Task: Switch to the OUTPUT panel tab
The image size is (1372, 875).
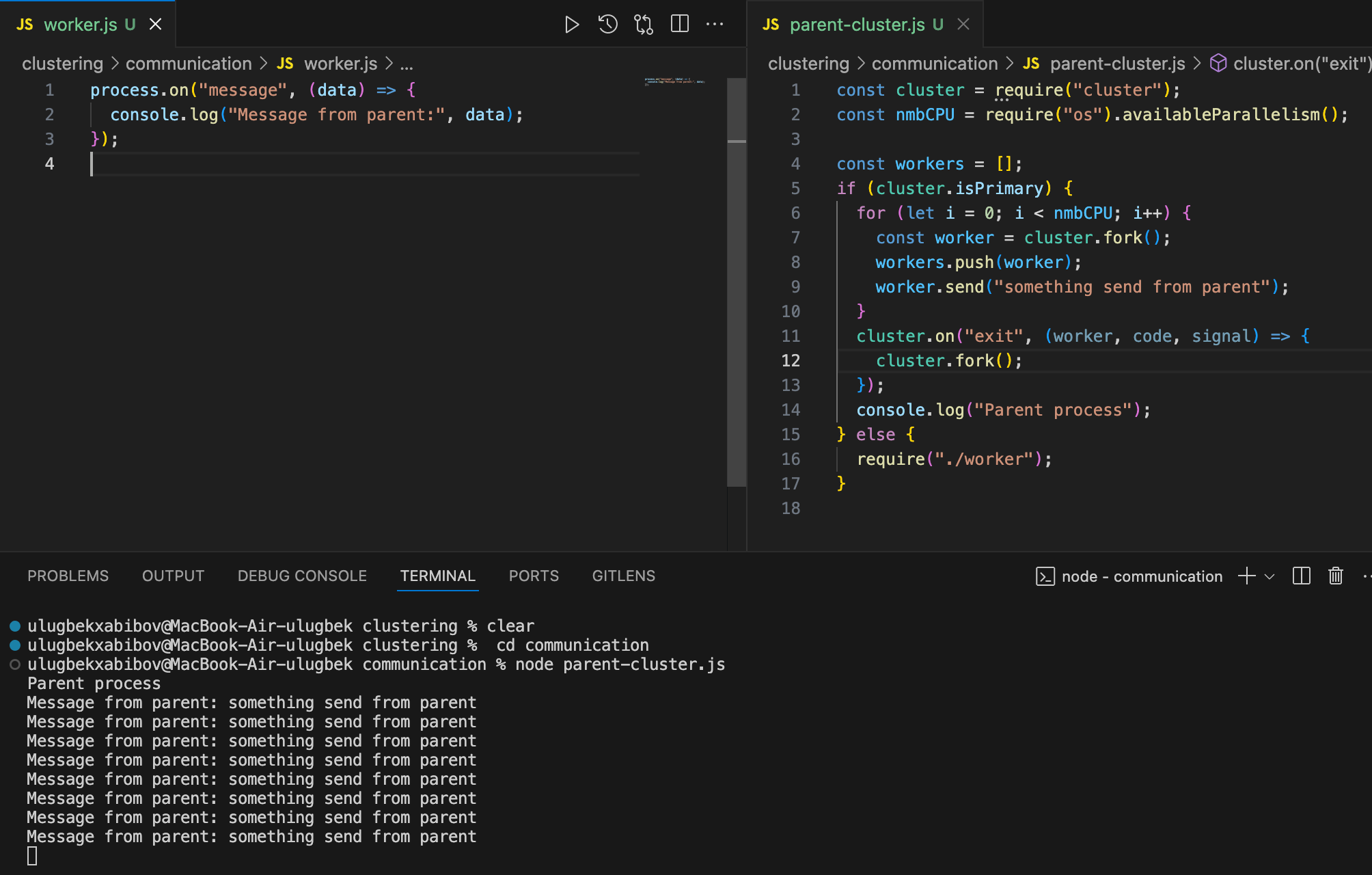Action: (x=173, y=576)
